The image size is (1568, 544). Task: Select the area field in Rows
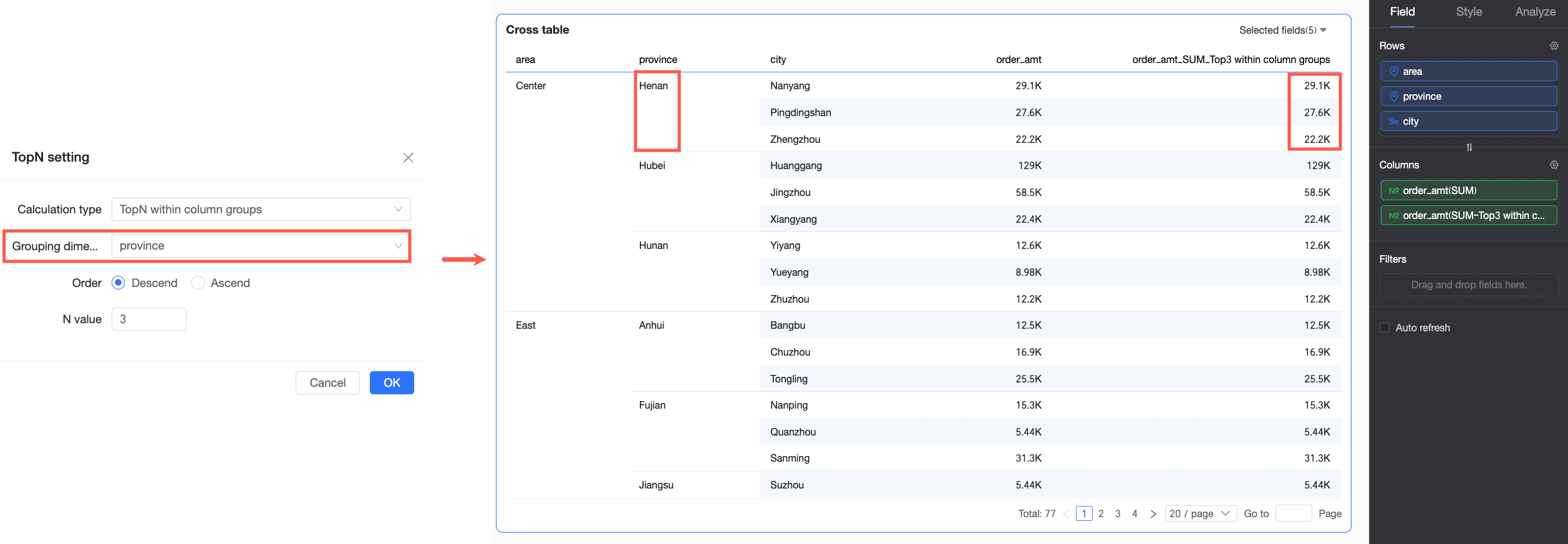1469,71
